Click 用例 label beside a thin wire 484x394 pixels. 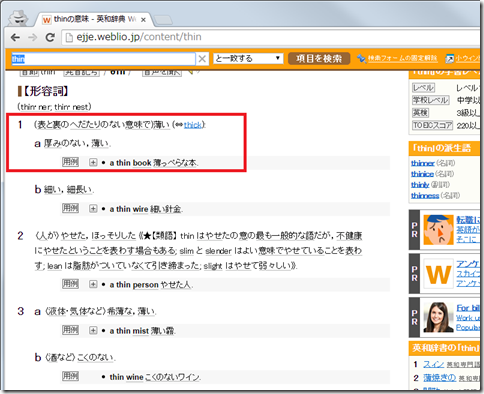click(70, 209)
